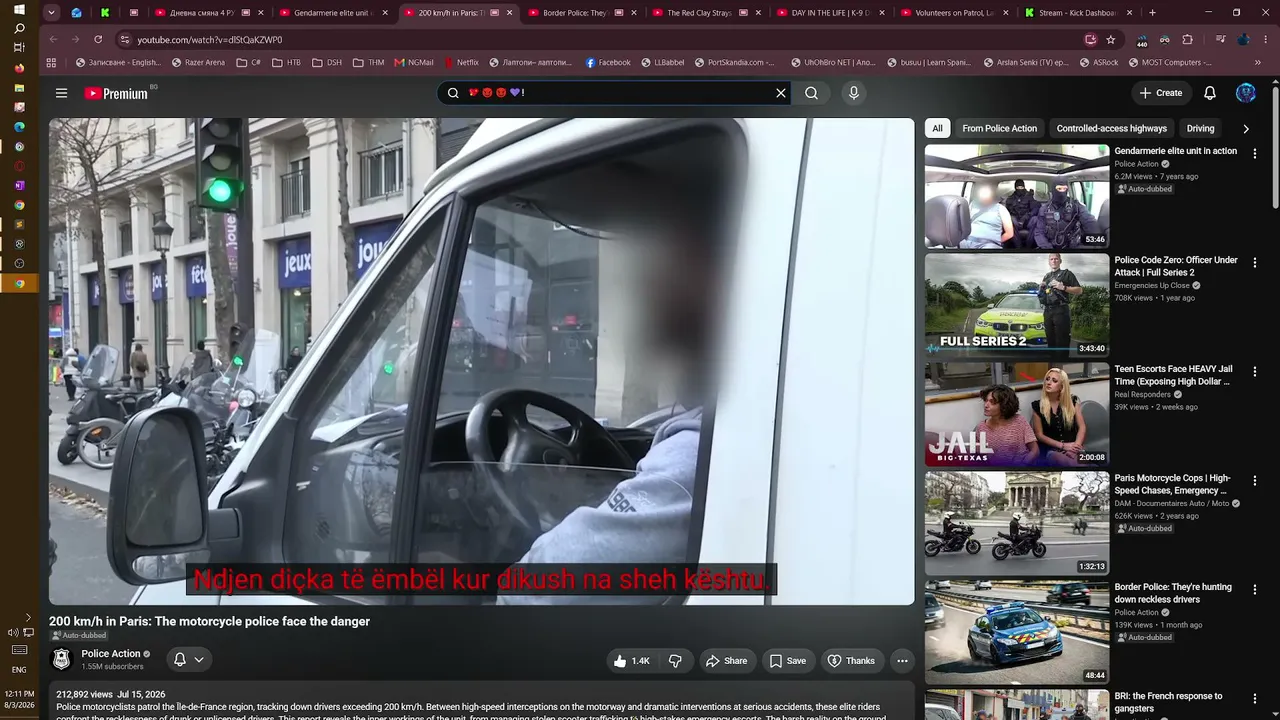
Task: Dislike the video with thumbs down
Action: tap(675, 661)
